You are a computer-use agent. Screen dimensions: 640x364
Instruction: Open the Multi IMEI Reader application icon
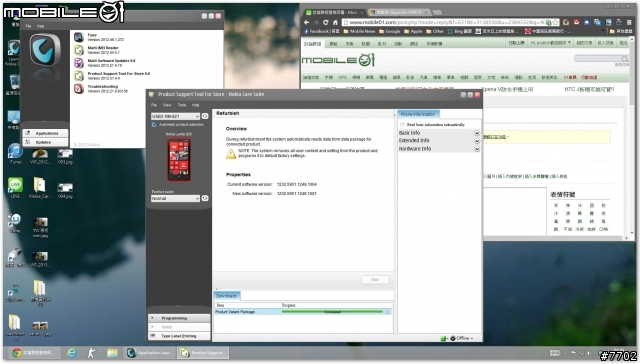pos(79,50)
